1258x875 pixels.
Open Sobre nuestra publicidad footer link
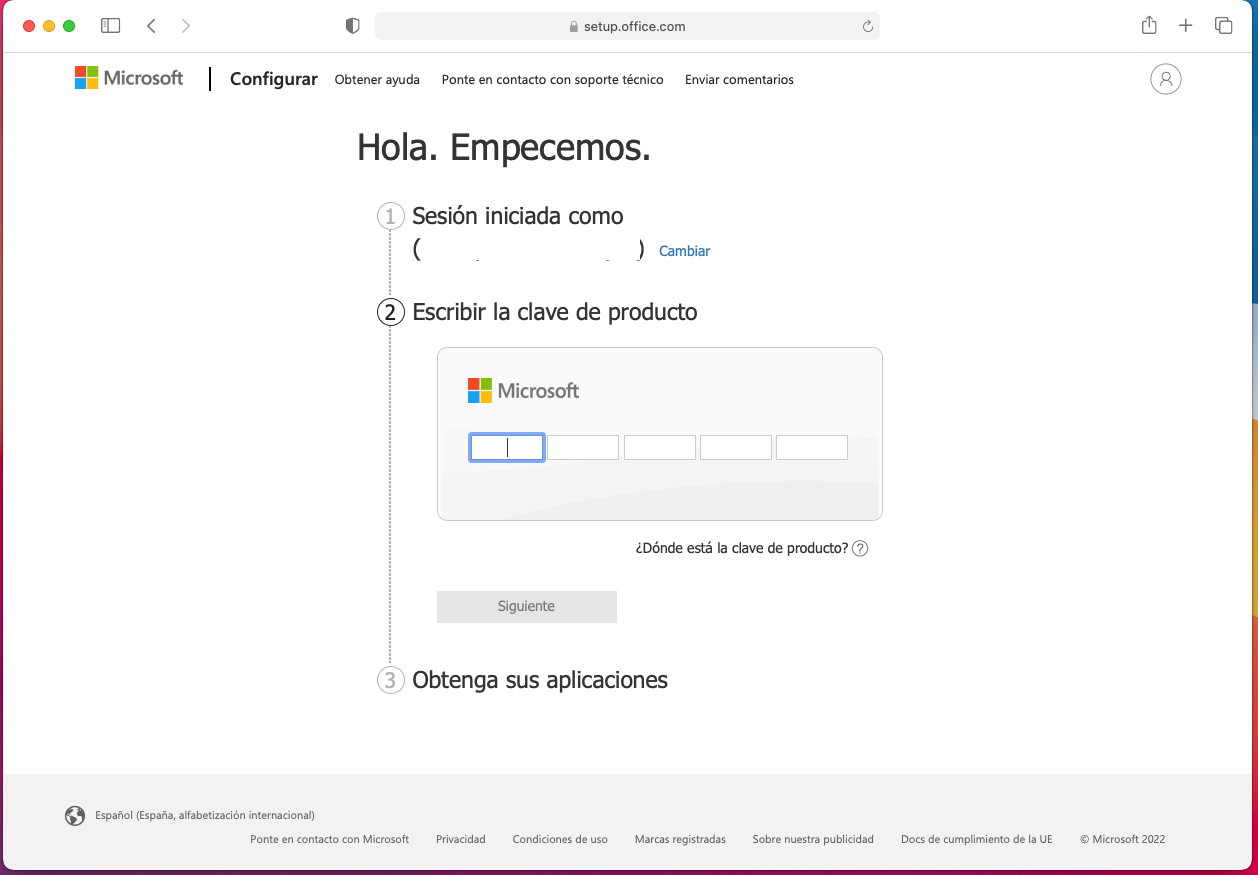[x=813, y=839]
